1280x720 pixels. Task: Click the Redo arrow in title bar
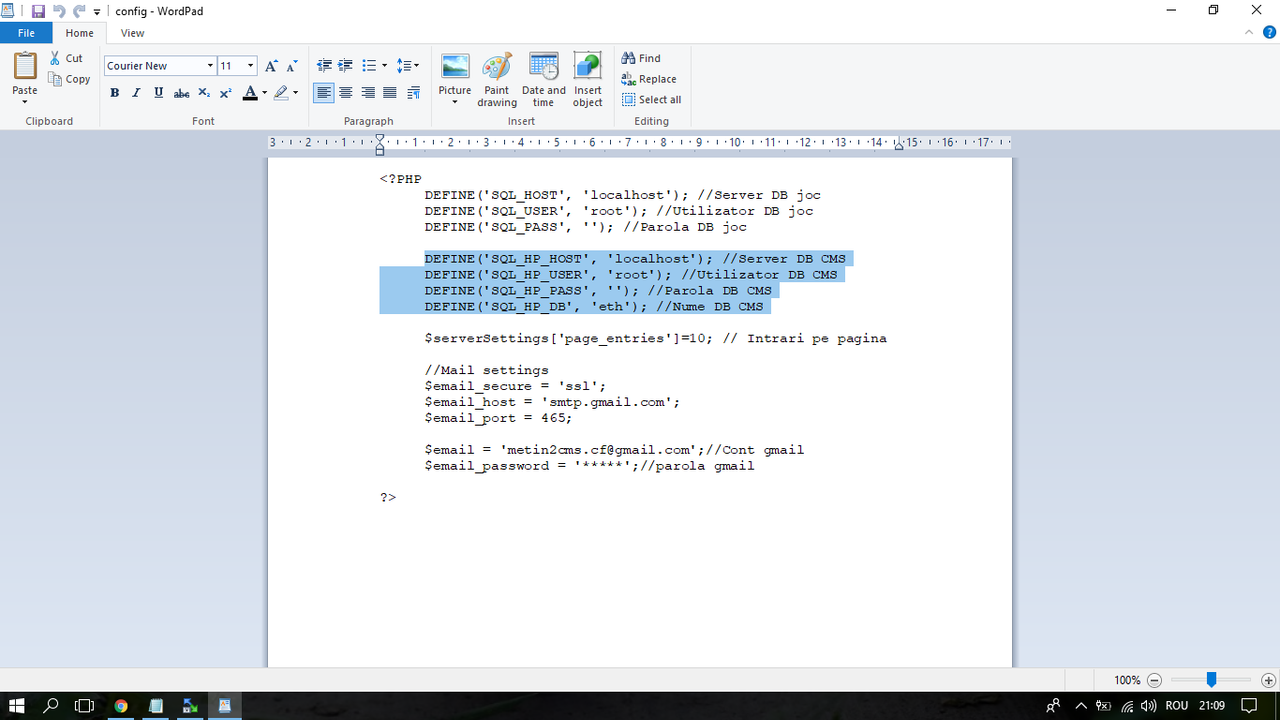[79, 11]
